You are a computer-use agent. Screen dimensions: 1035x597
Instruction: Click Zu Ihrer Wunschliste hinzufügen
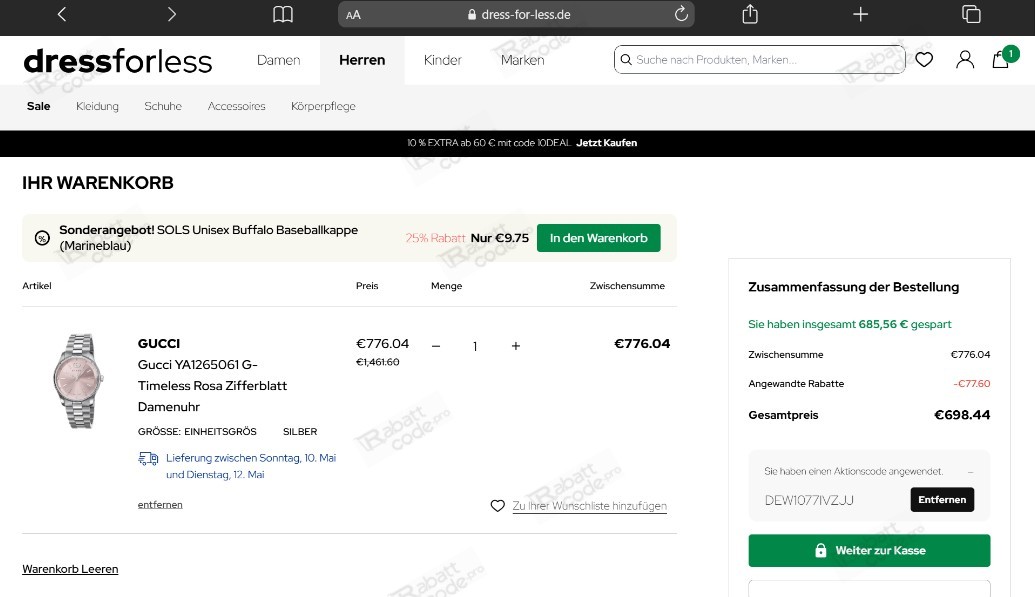click(x=589, y=506)
